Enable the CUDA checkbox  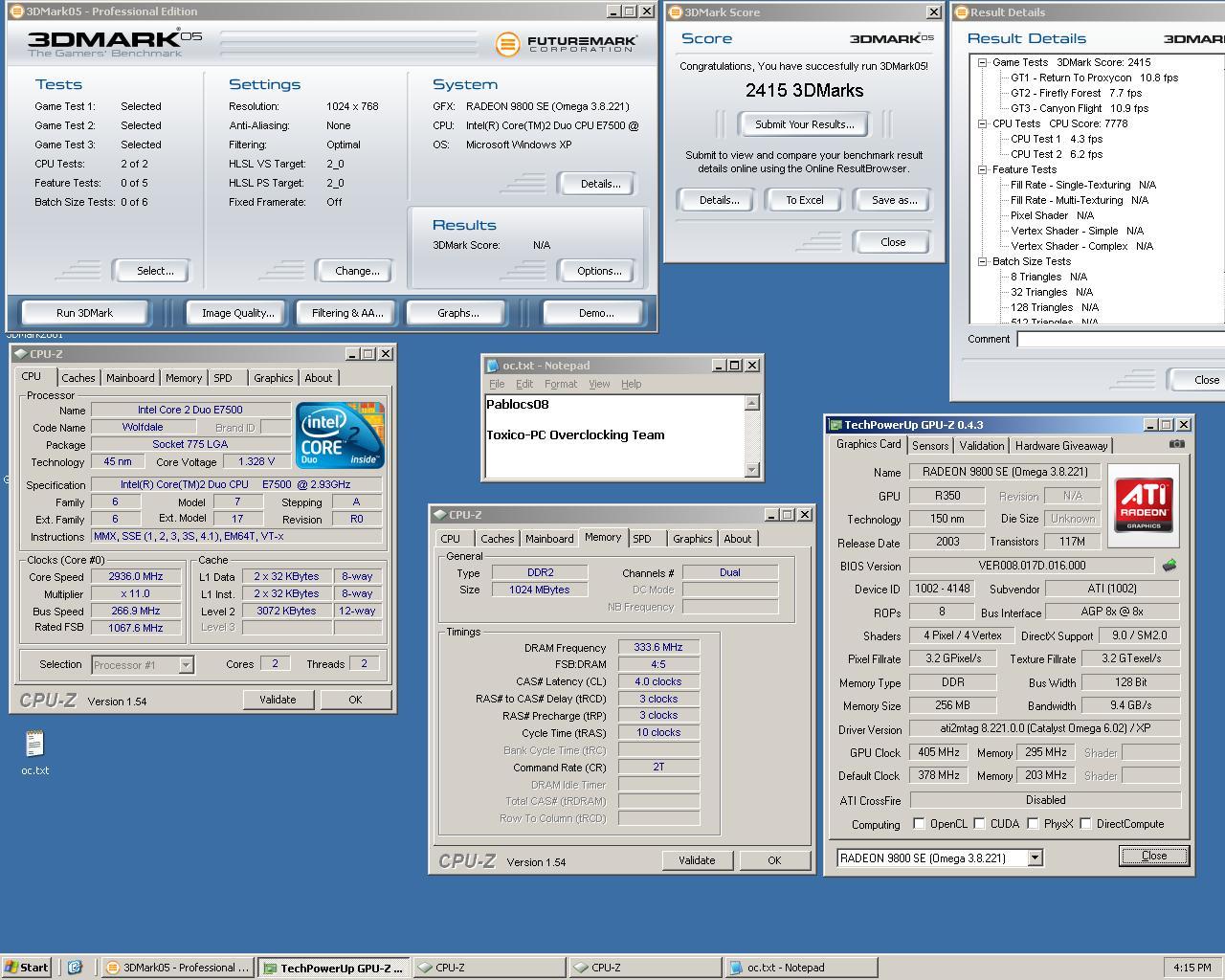pyautogui.click(x=979, y=824)
